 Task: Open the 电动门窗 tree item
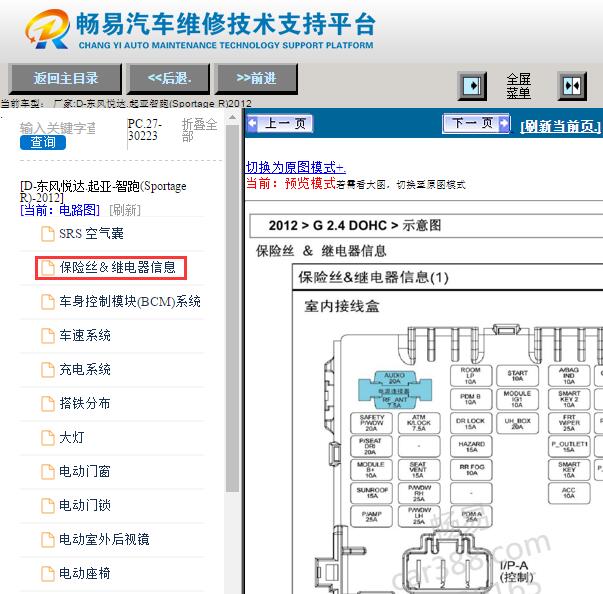tap(85, 471)
